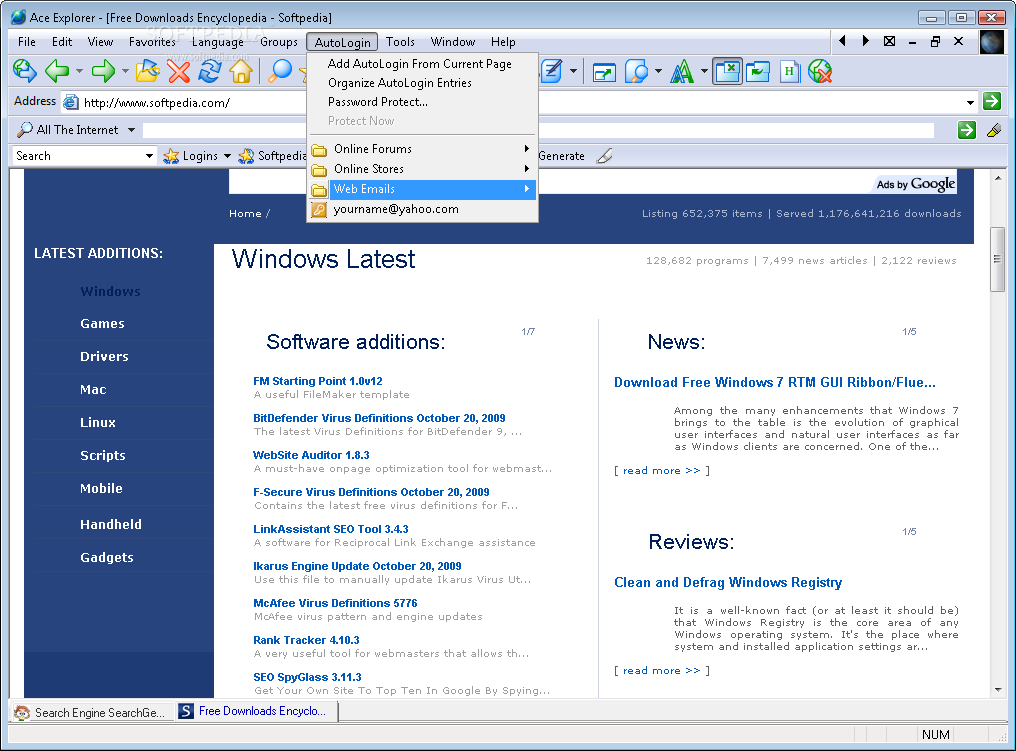This screenshot has height=751, width=1016.
Task: Open the Linux category in sidebar
Action: pyautogui.click(x=98, y=422)
